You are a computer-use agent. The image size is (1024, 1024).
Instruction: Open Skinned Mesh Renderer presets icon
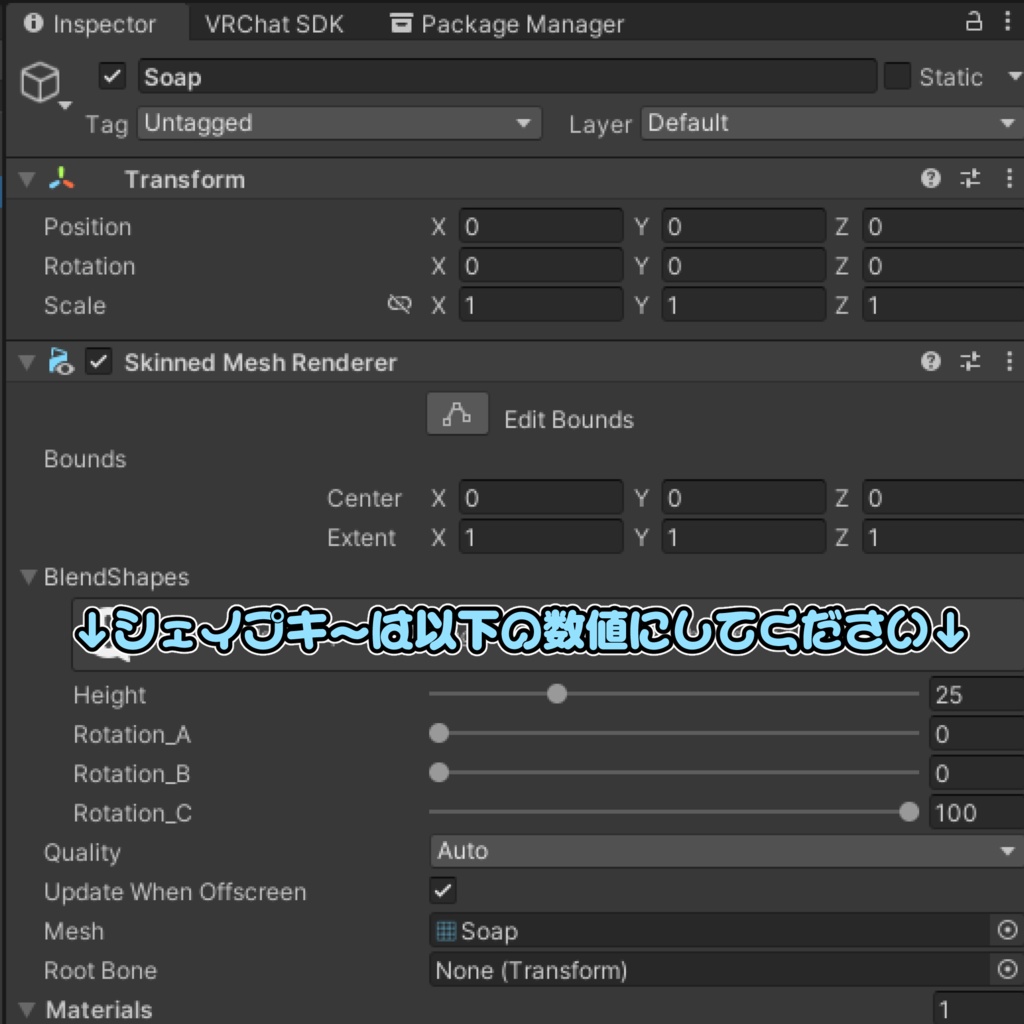tap(970, 360)
